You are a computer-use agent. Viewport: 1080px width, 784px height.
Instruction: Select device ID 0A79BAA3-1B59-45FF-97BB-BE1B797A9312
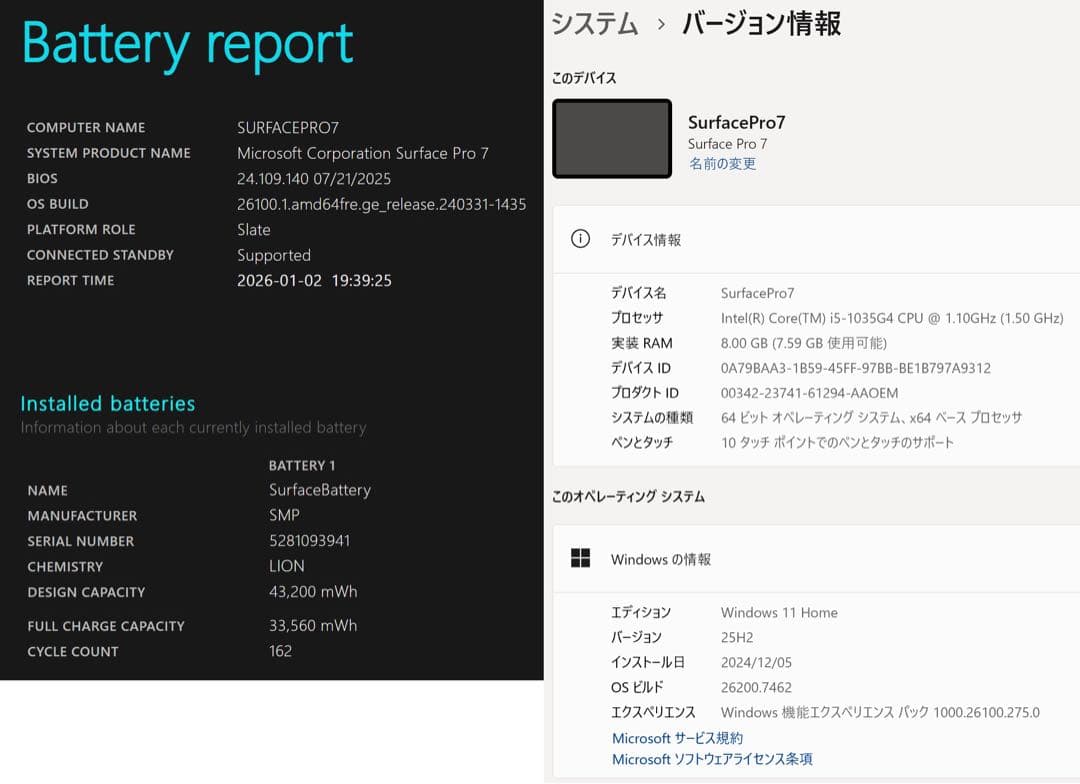pos(855,368)
